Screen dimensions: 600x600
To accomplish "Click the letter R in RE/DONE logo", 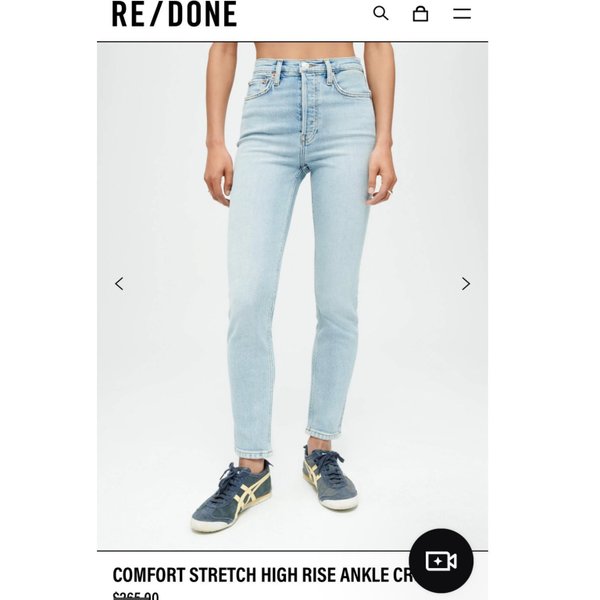I will coord(119,14).
